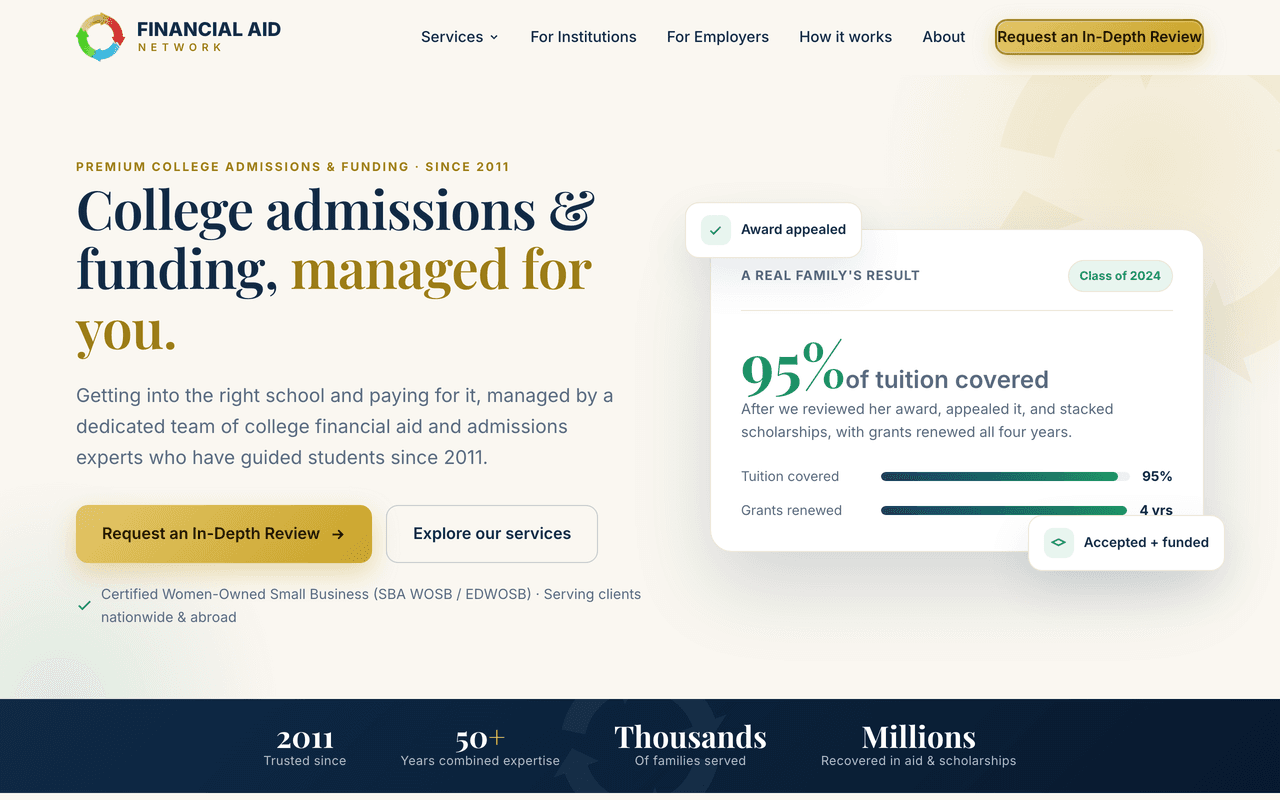Click the Class of 2024 pill
This screenshot has height=800, width=1280.
click(x=1120, y=276)
